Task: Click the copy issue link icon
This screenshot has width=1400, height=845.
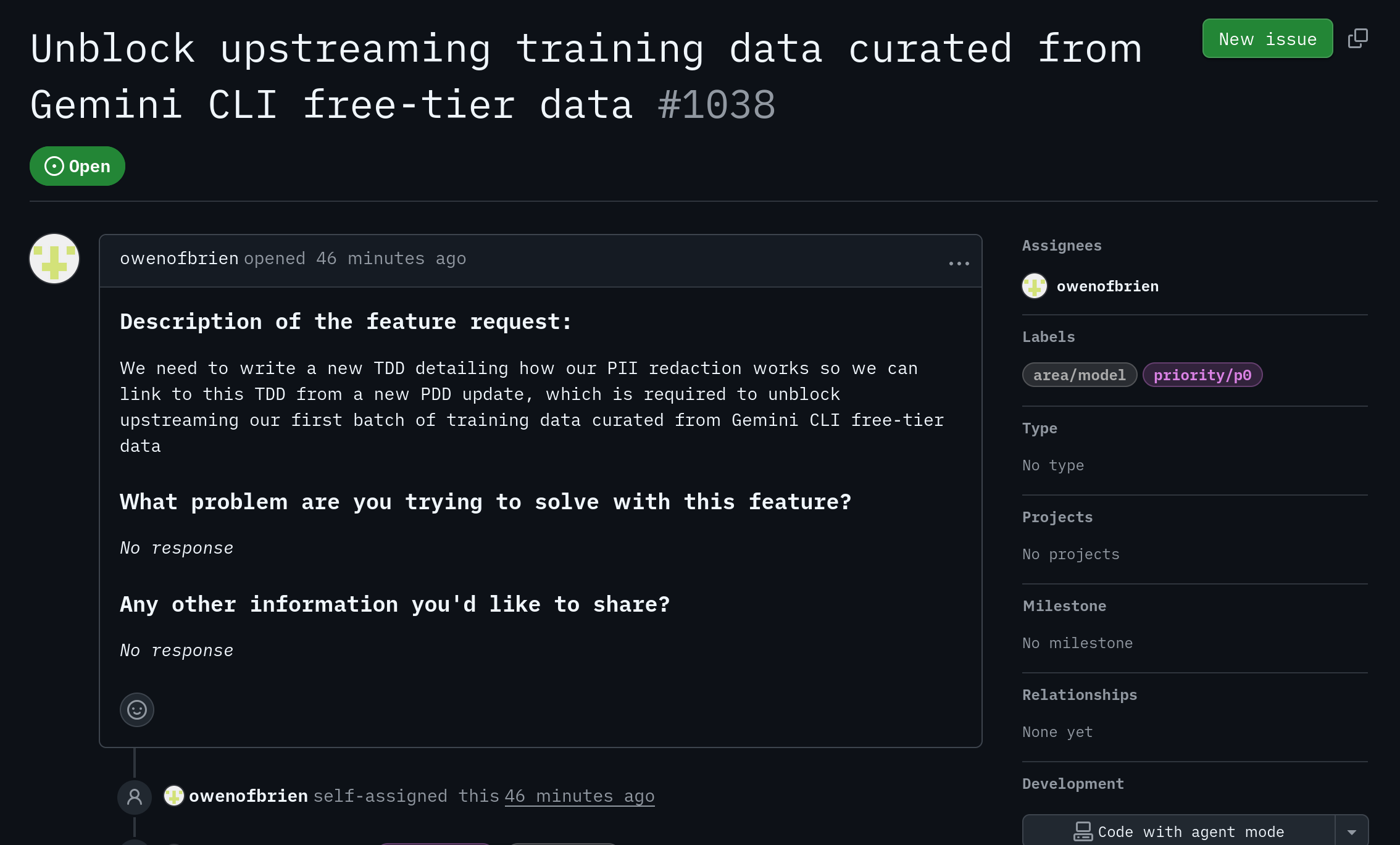Action: tap(1357, 38)
